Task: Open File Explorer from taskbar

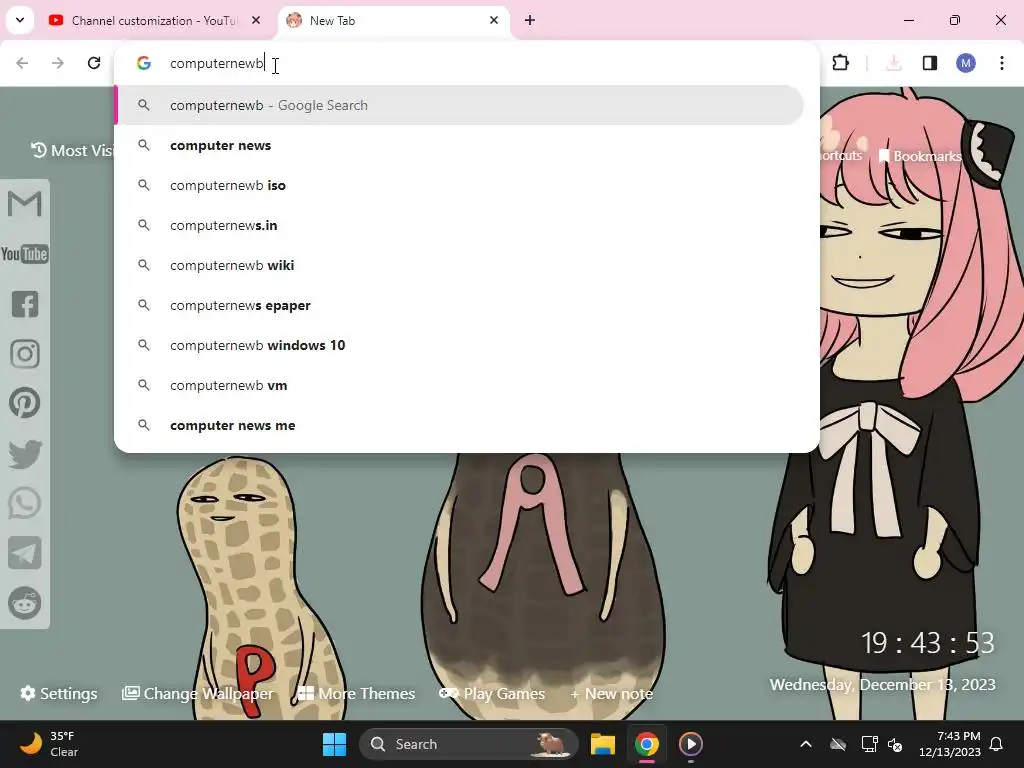Action: coord(603,744)
